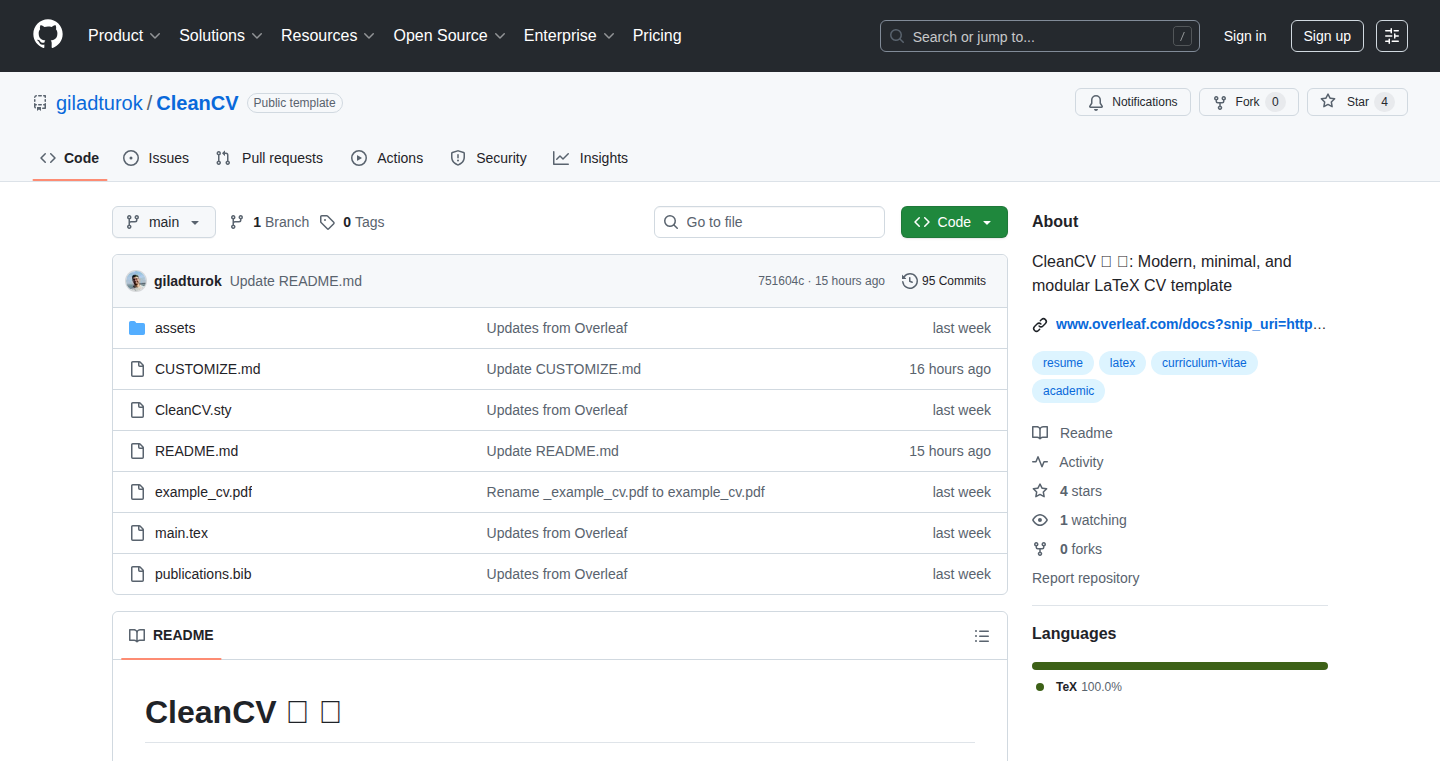This screenshot has width=1440, height=761.
Task: Select the README tab header
Action: [171, 635]
